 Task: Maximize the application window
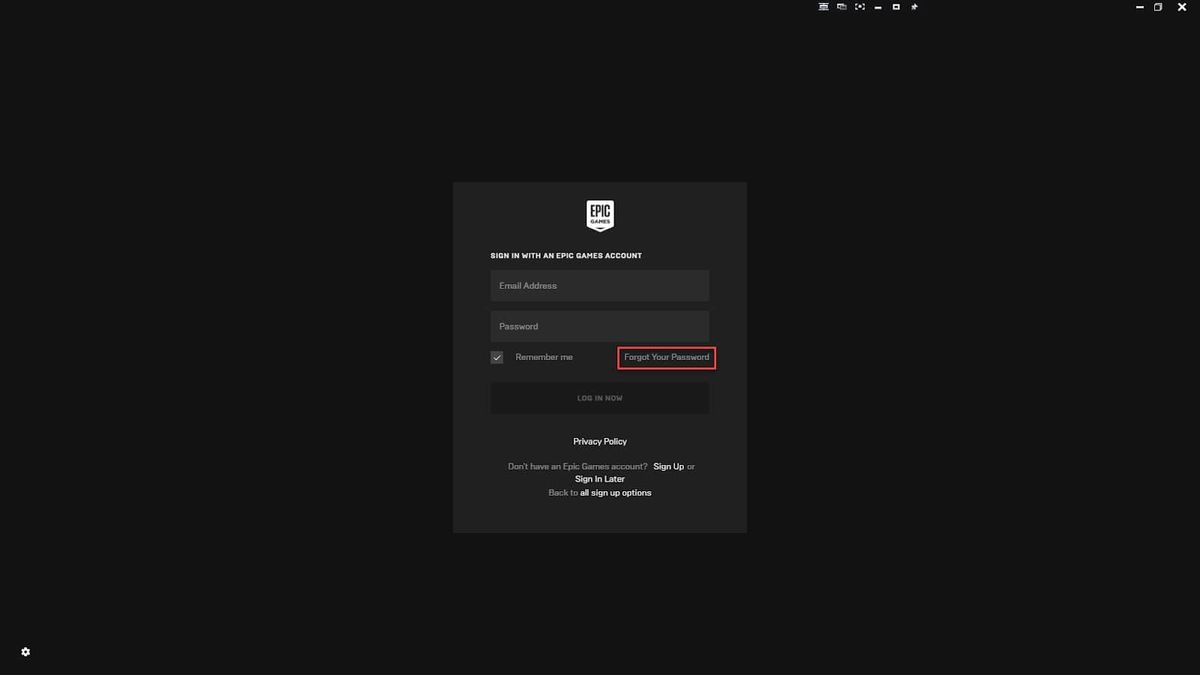[1158, 6]
